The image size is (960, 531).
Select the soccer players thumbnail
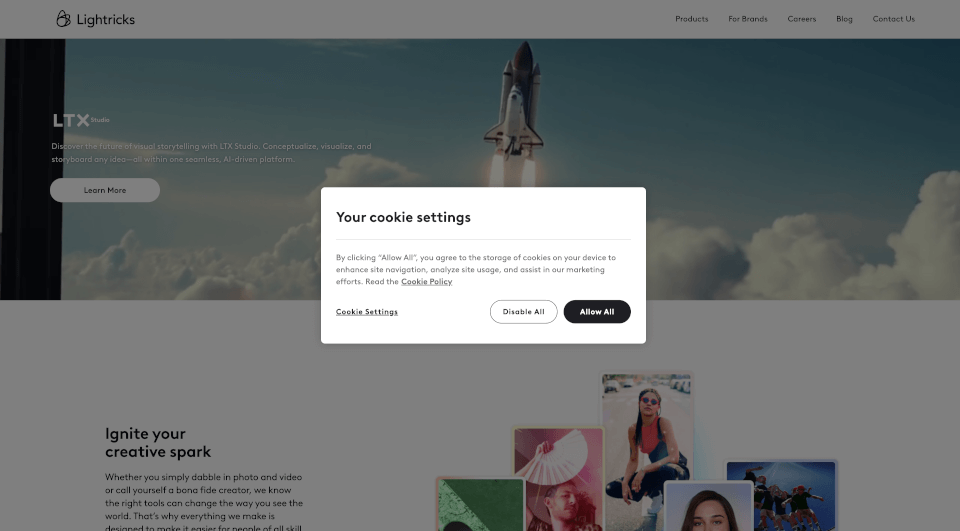[781, 495]
